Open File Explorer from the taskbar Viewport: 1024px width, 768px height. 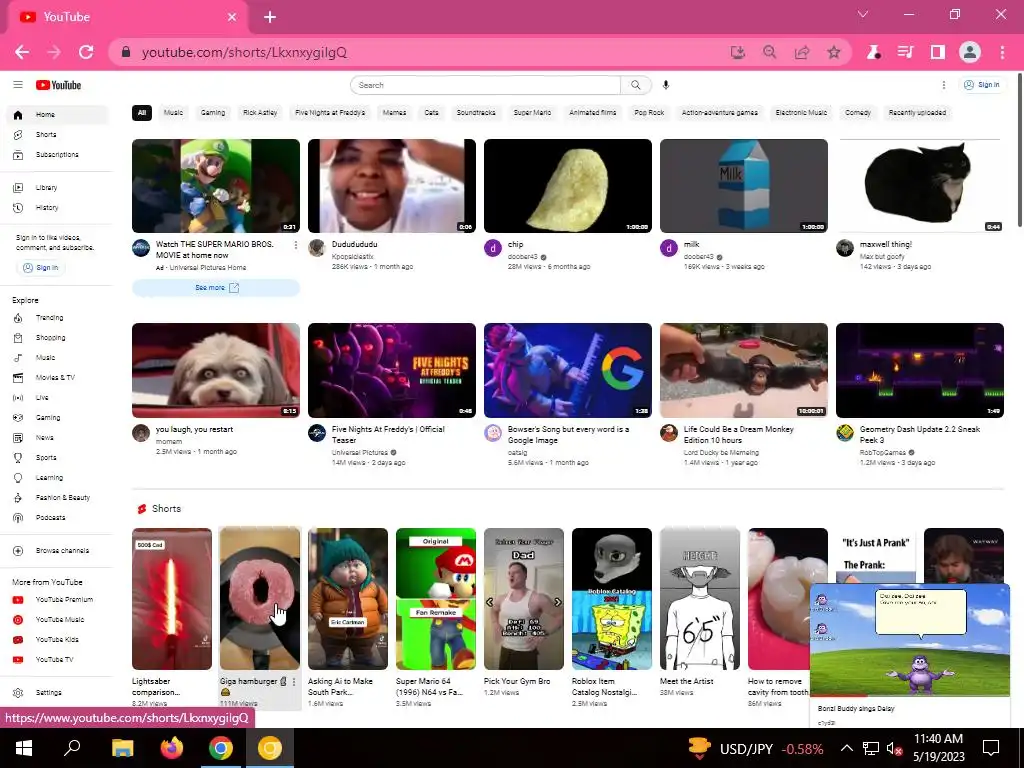click(x=122, y=748)
